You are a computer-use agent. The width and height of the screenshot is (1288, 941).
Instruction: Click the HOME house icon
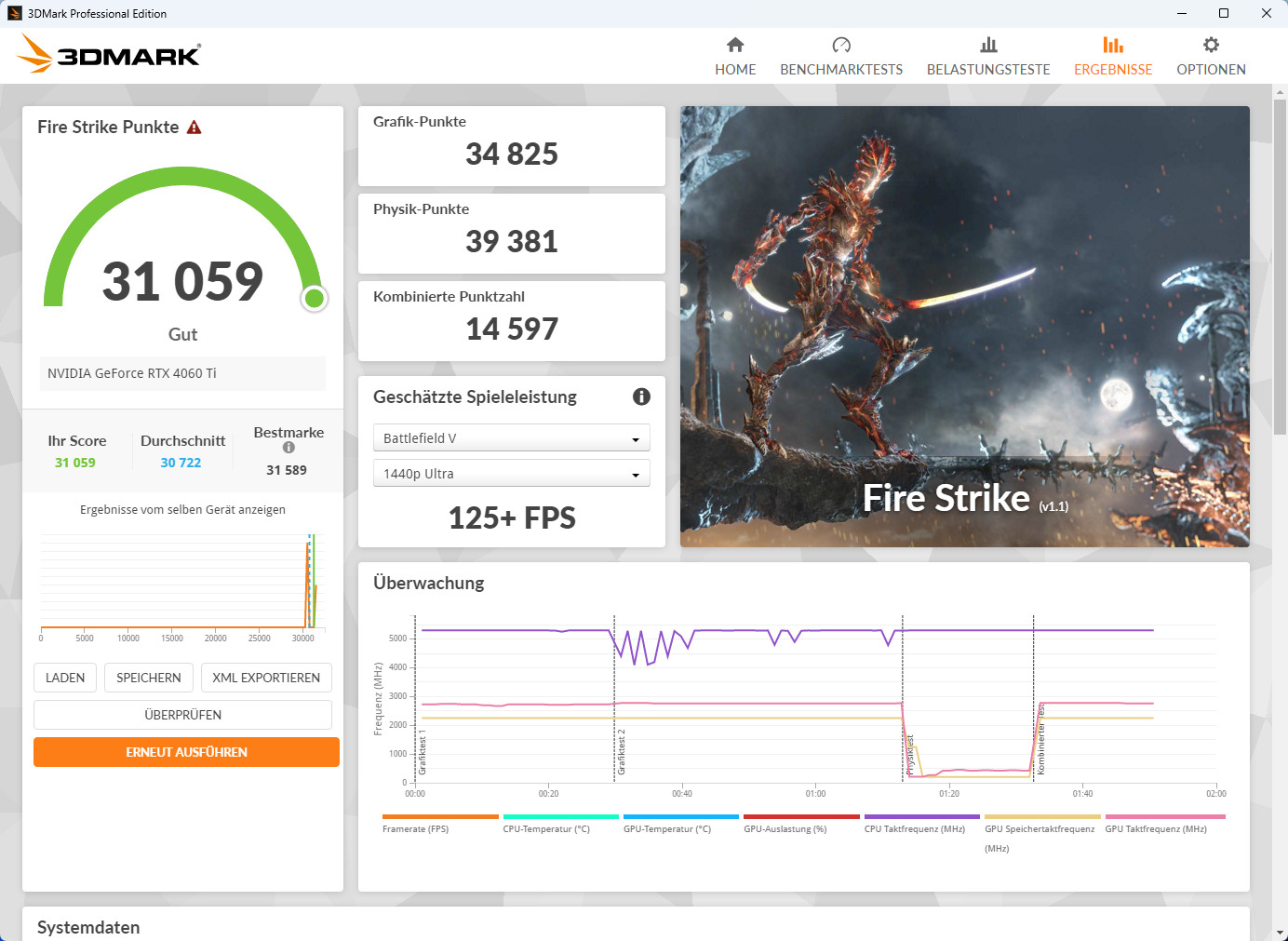pos(735,44)
